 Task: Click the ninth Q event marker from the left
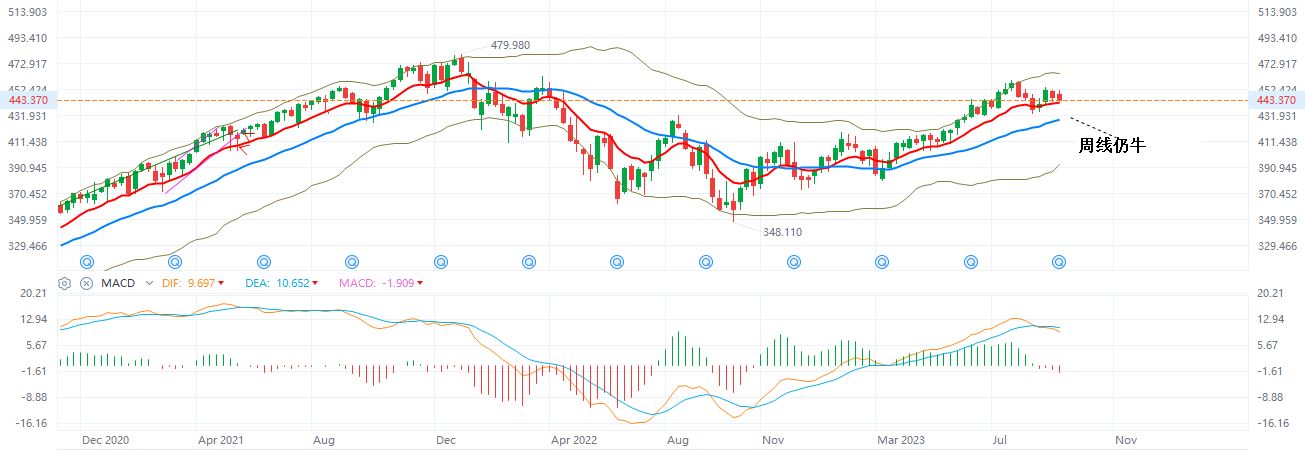point(794,262)
